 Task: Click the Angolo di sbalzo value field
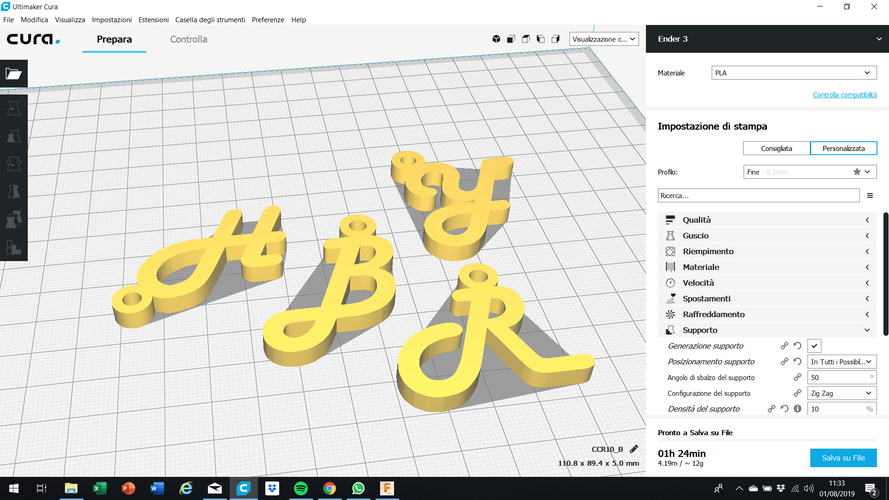[x=841, y=378]
